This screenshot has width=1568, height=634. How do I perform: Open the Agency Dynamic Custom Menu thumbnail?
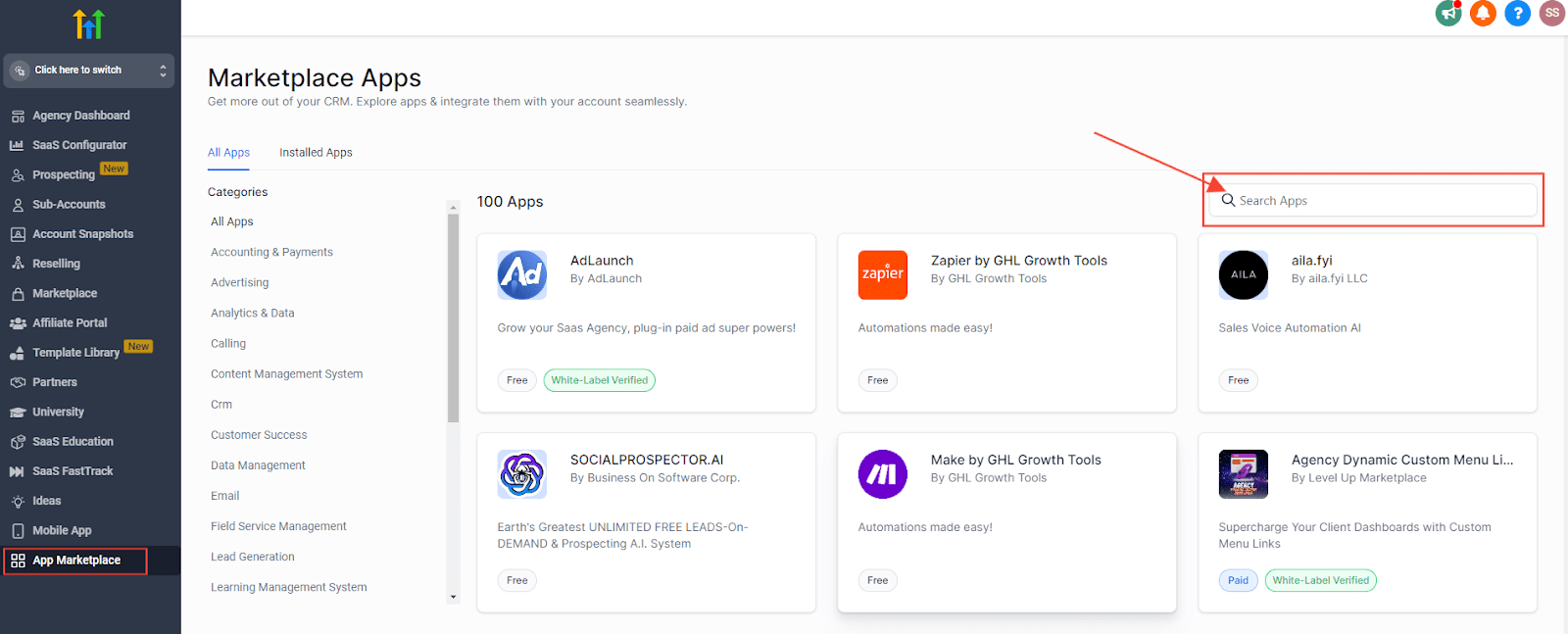click(x=1244, y=474)
